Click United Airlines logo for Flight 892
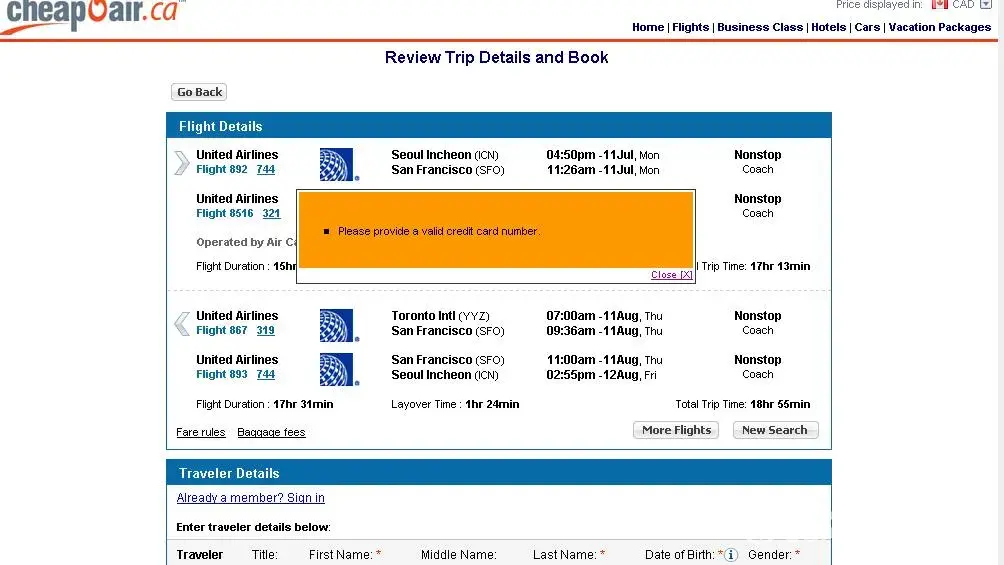 339,165
